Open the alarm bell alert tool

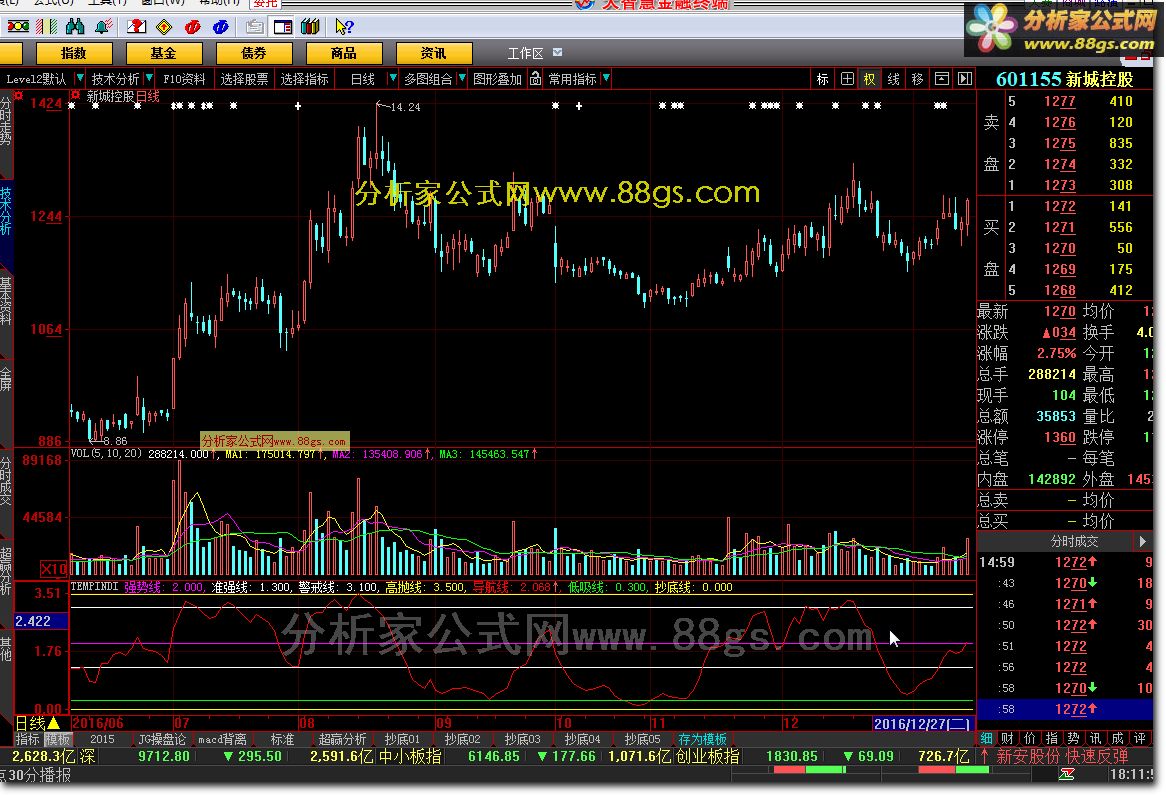(x=104, y=28)
